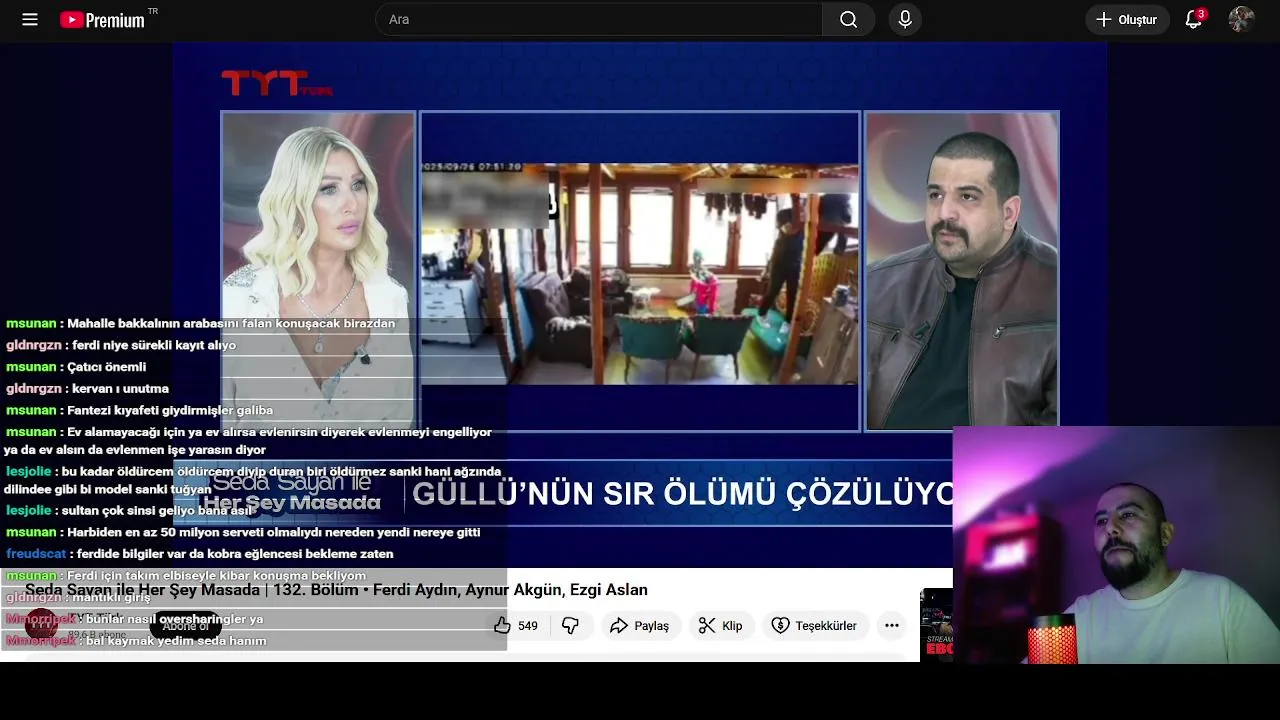
Task: Open the hamburger guide menu
Action: [30, 19]
